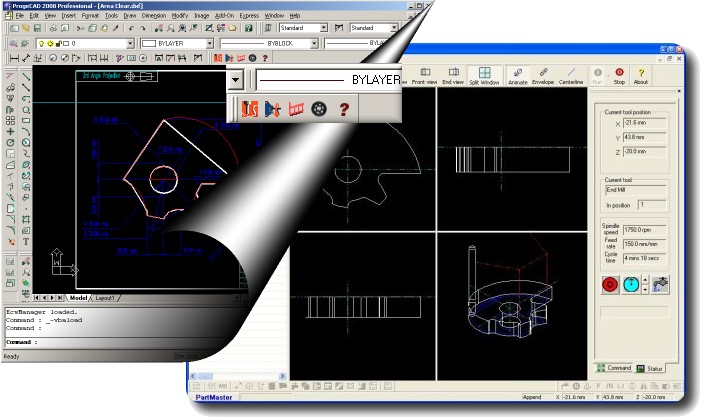Click the Spindle speed field 1750.0 rpm
Image resolution: width=702 pixels, height=417 pixels.
coord(644,230)
